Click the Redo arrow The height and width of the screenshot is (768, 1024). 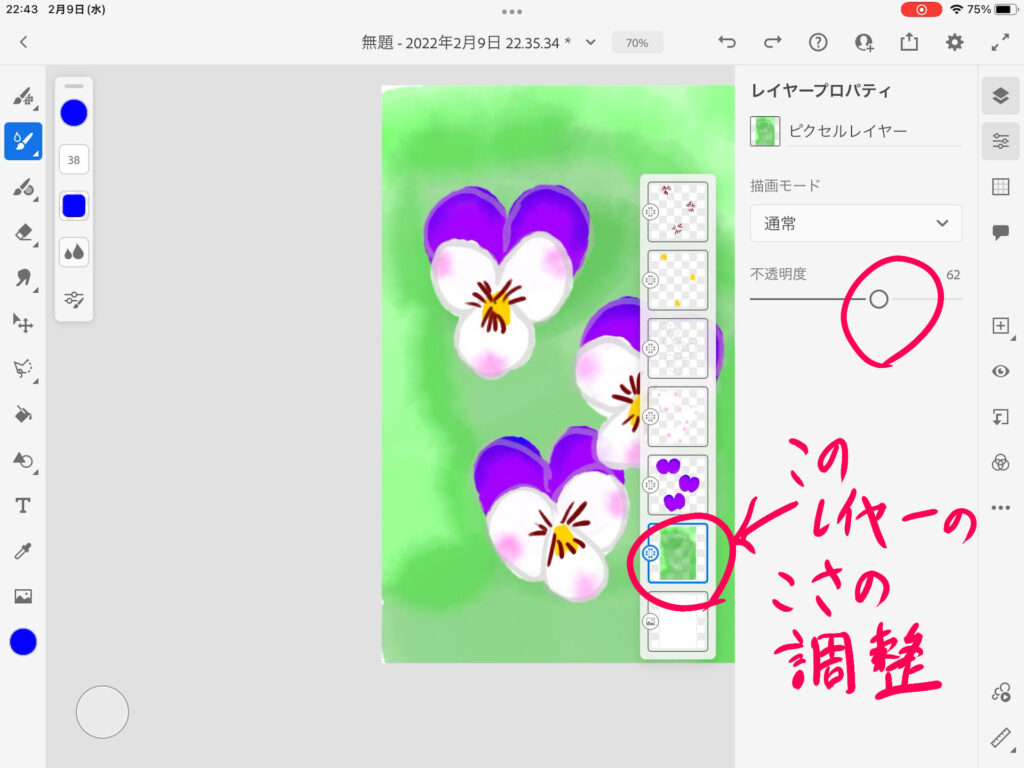coord(772,42)
